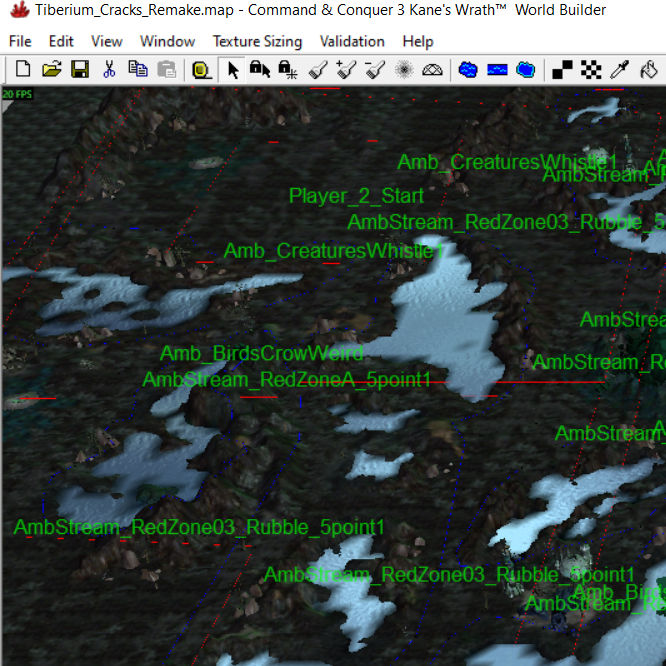The width and height of the screenshot is (666, 666).
Task: Open a map file with folder icon
Action: [x=51, y=69]
